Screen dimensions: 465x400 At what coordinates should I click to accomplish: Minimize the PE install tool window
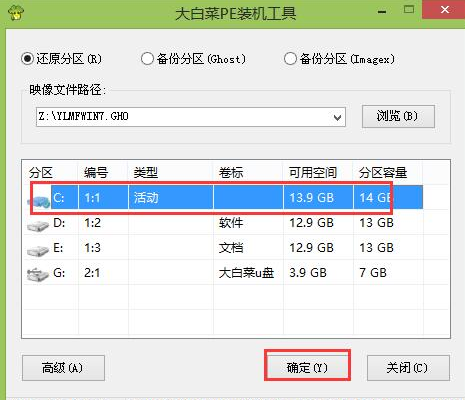pyautogui.click(x=382, y=12)
